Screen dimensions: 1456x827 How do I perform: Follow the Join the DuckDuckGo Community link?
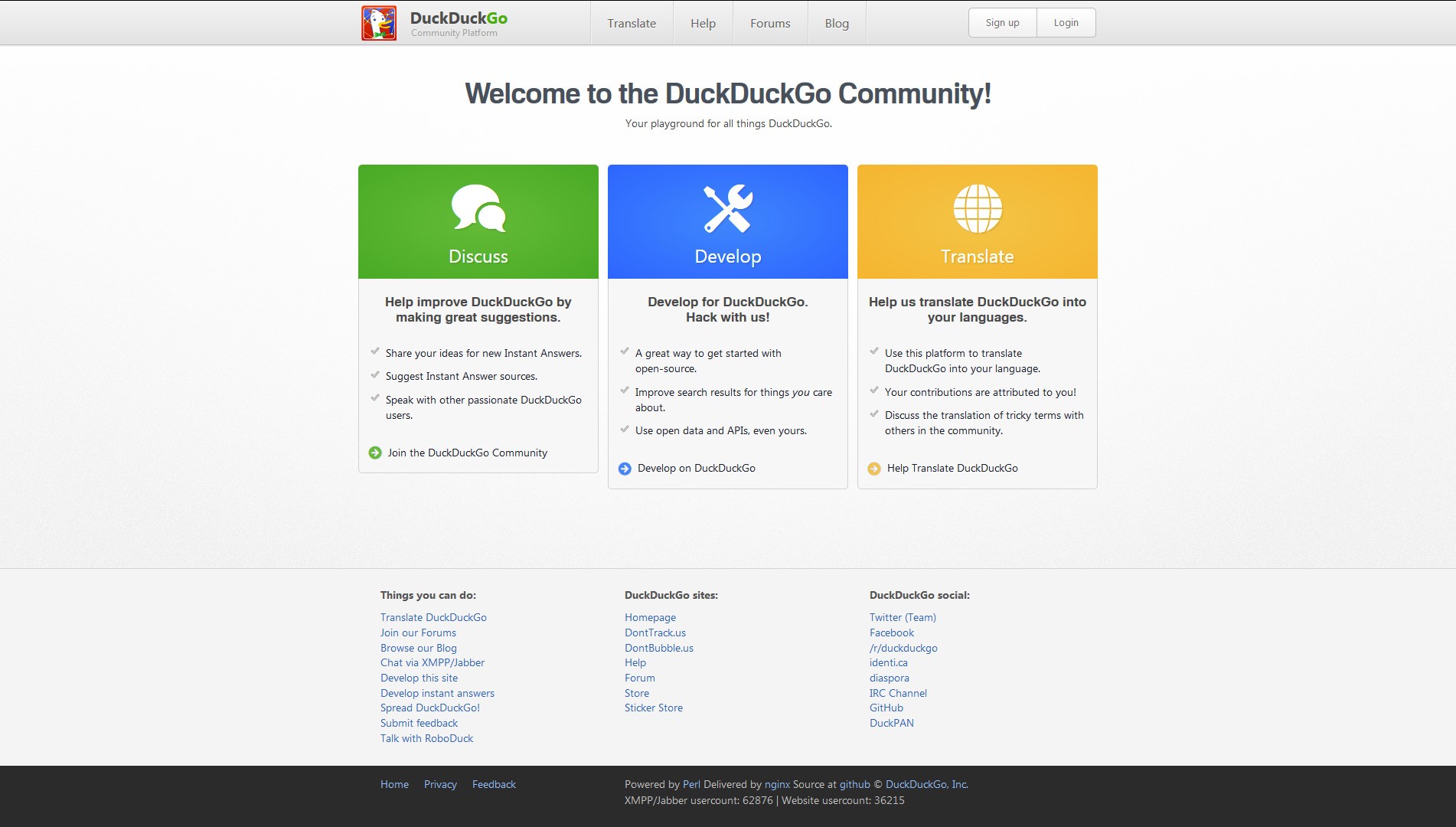click(x=468, y=453)
